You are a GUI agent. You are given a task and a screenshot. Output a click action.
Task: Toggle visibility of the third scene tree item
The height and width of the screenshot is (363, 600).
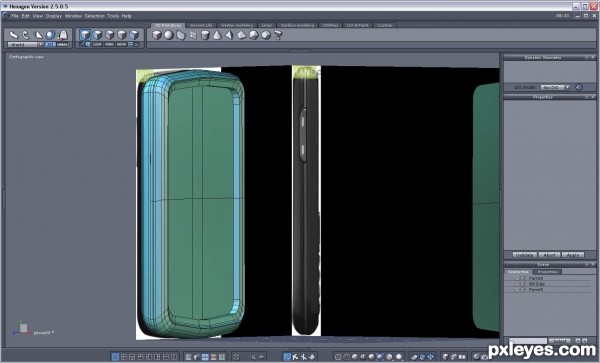(517, 290)
